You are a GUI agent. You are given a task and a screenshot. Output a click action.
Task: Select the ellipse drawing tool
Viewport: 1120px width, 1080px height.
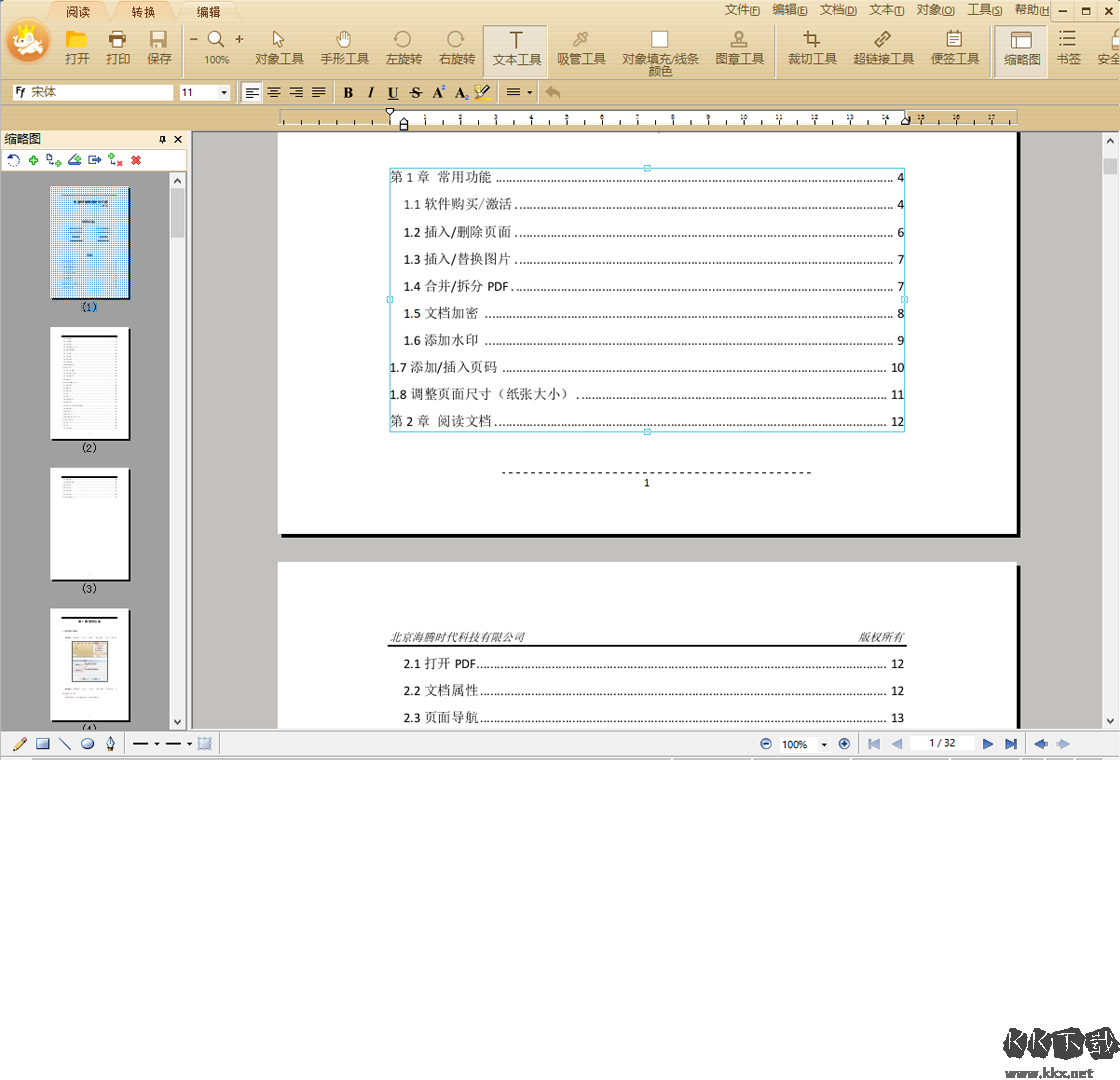(87, 744)
